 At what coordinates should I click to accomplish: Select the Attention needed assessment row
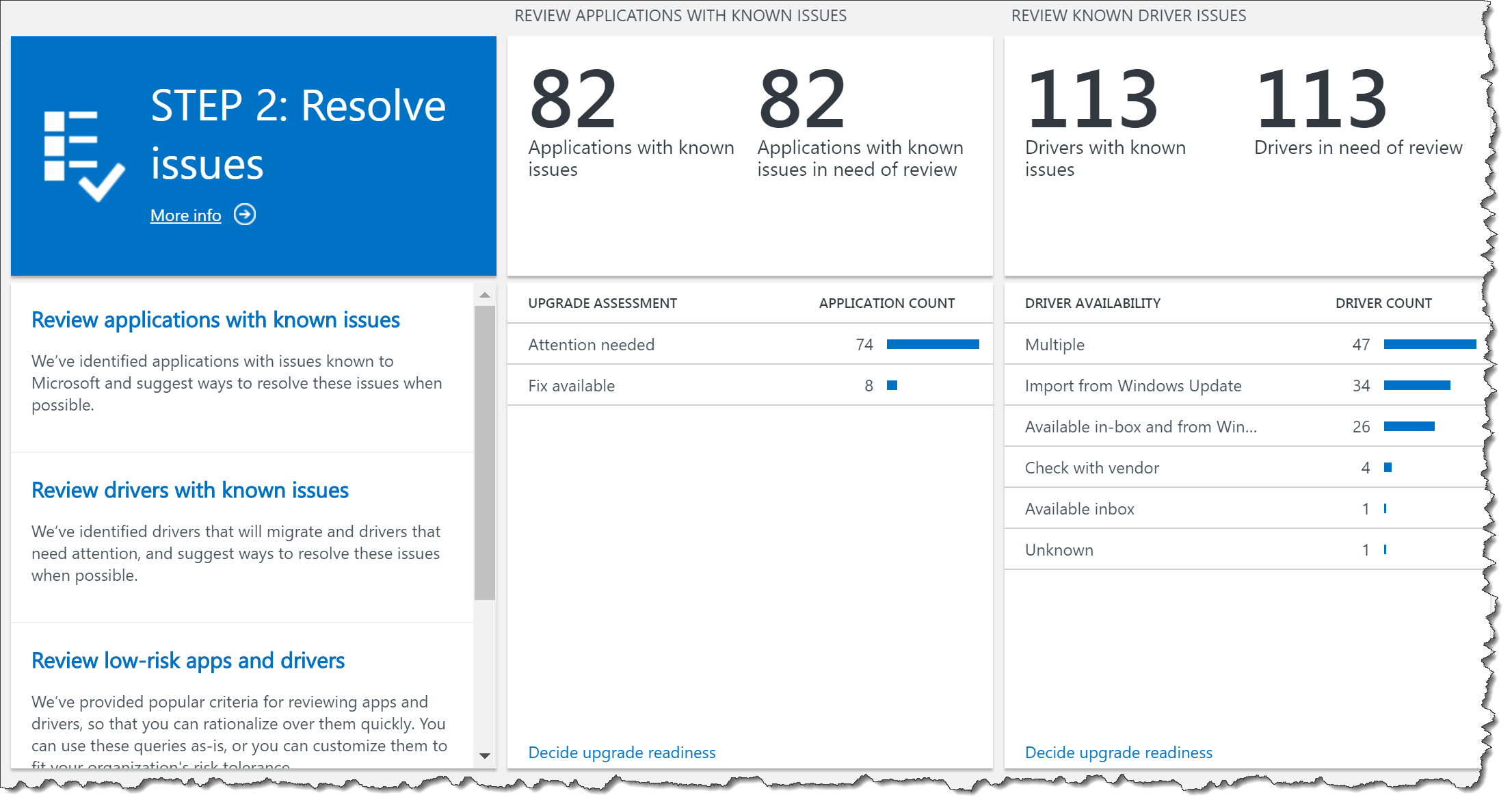coord(591,344)
